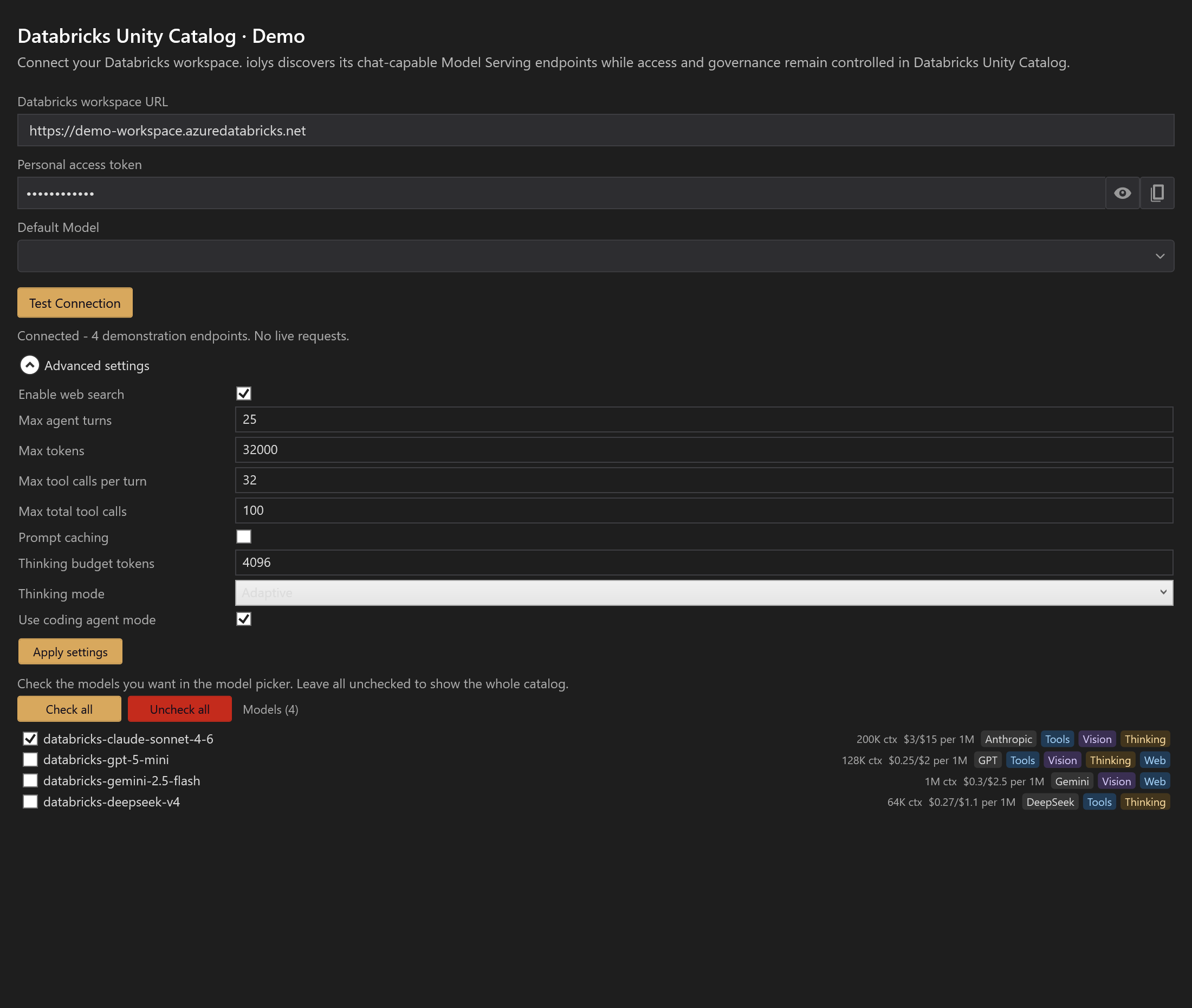Edit the Max total tool calls field
This screenshot has height=1008, width=1192.
pos(704,511)
